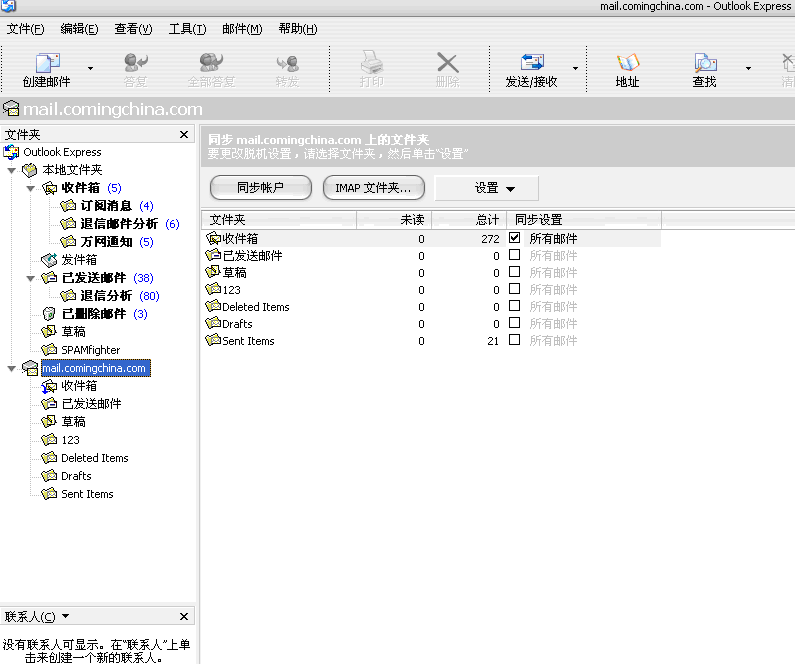Select the 订阅消息 (4) folder icon
Viewport: 795px width, 664px height.
(x=68, y=206)
